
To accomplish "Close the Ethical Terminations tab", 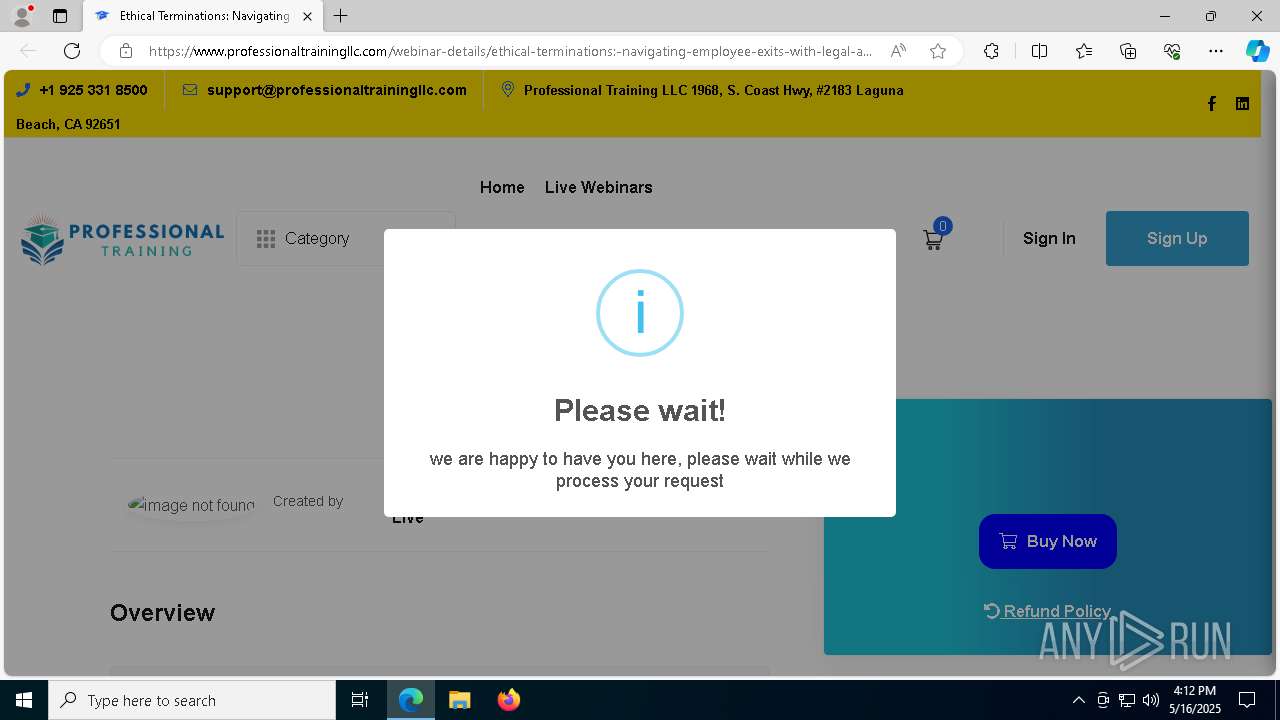I will coord(307,16).
